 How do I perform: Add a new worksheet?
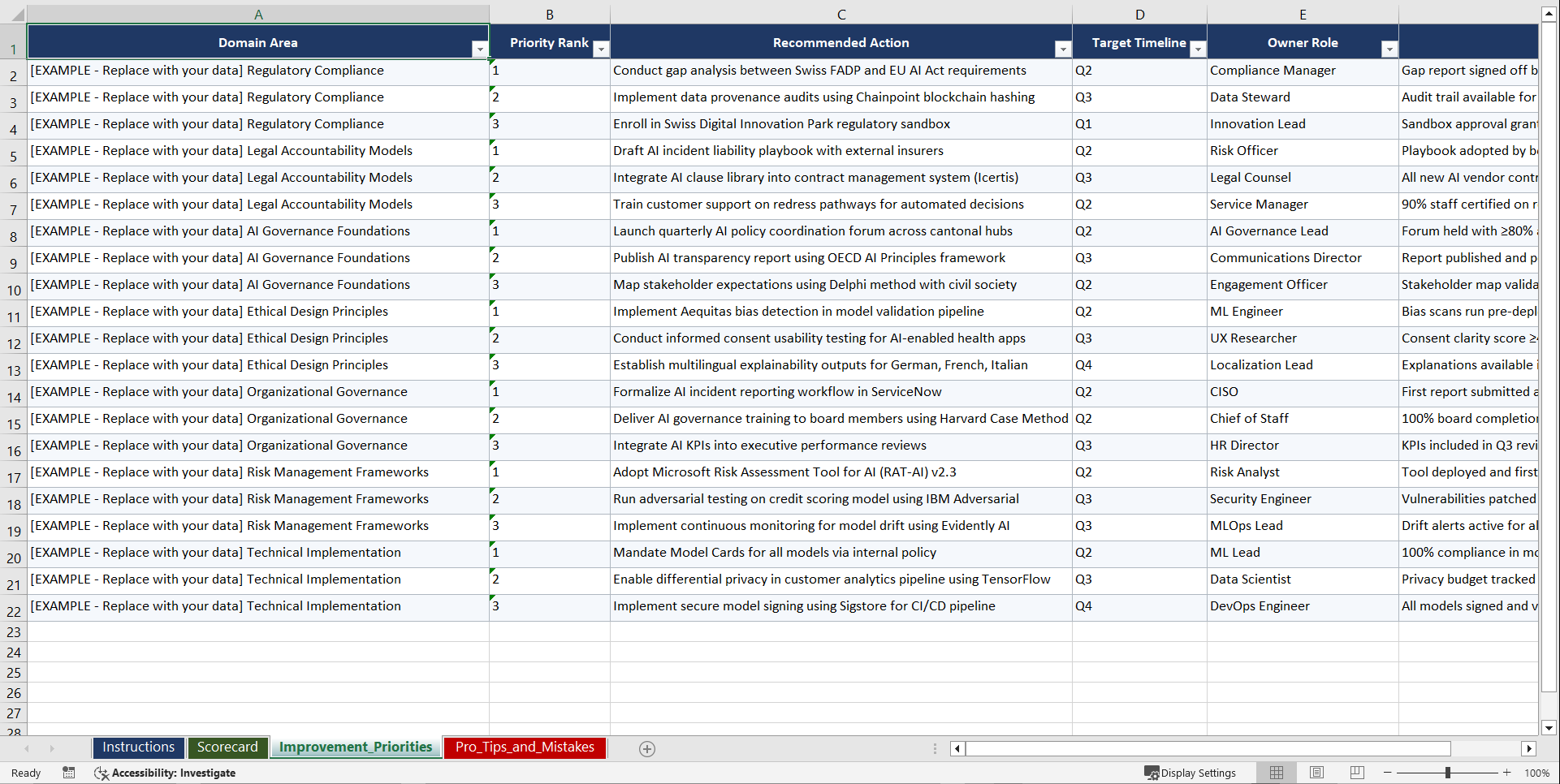point(647,748)
